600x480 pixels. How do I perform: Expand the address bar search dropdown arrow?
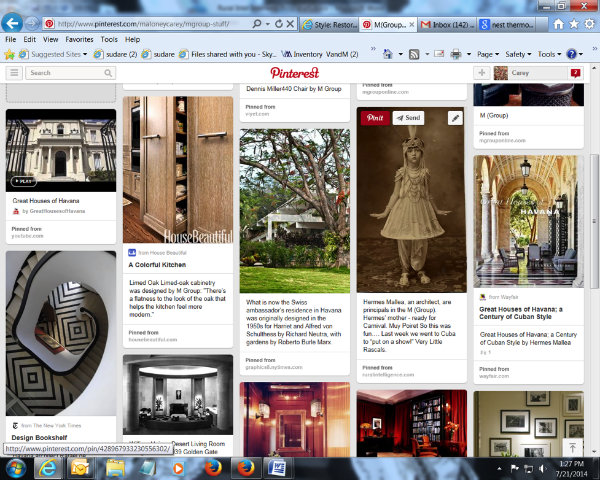267,24
